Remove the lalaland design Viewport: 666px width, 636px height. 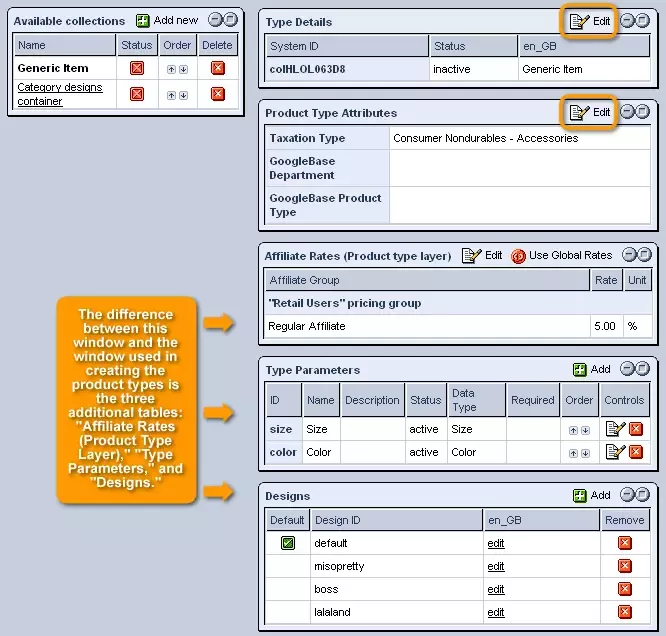tap(625, 612)
